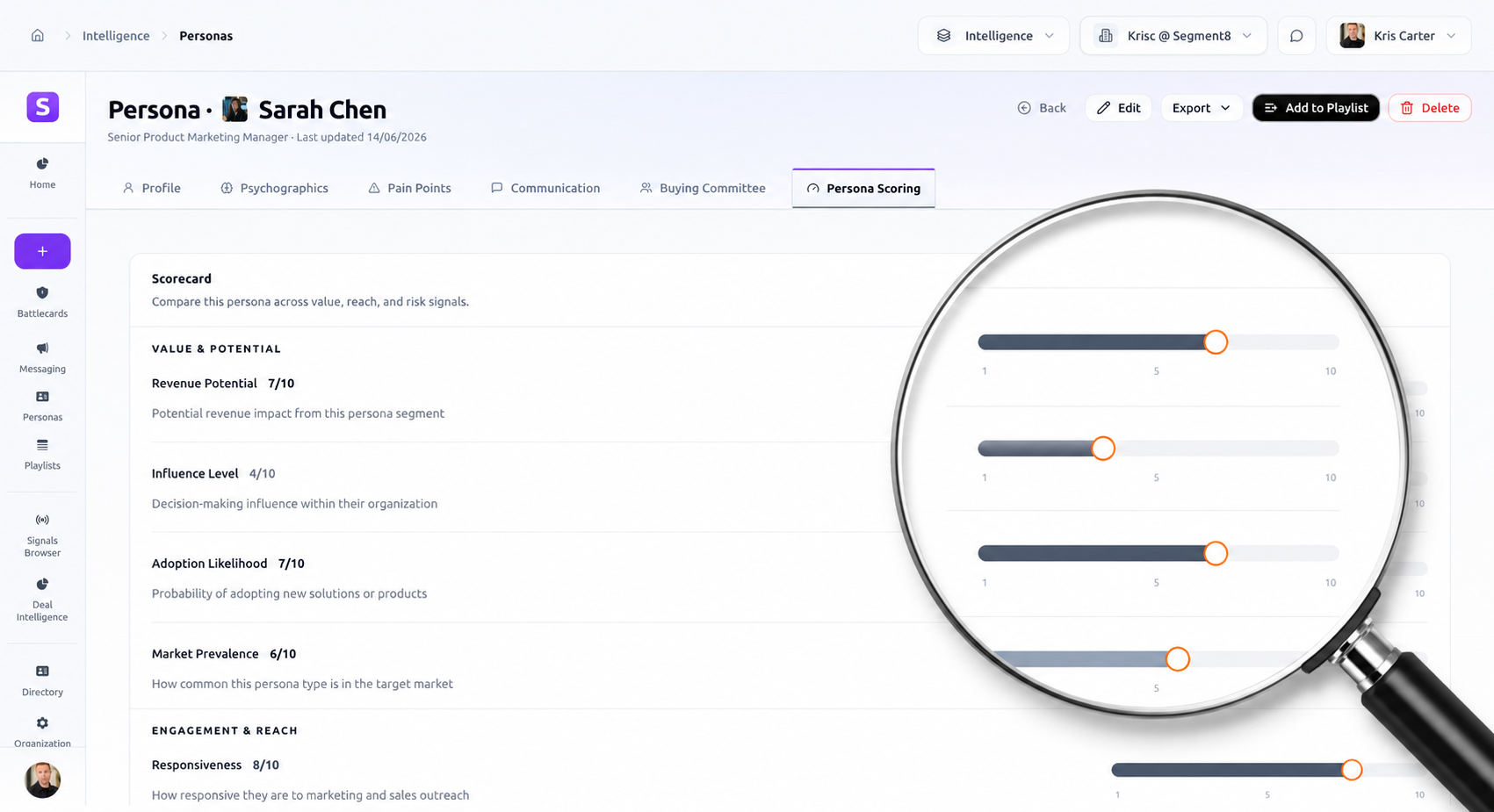Open the Pain Points tab
Screen dimensions: 1494x812
click(409, 188)
